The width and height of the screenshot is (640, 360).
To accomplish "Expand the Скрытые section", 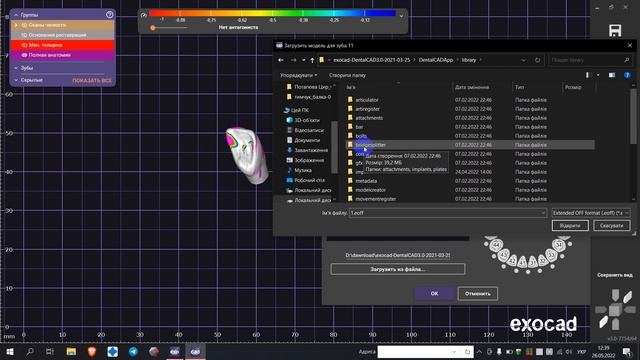I will pyautogui.click(x=16, y=80).
